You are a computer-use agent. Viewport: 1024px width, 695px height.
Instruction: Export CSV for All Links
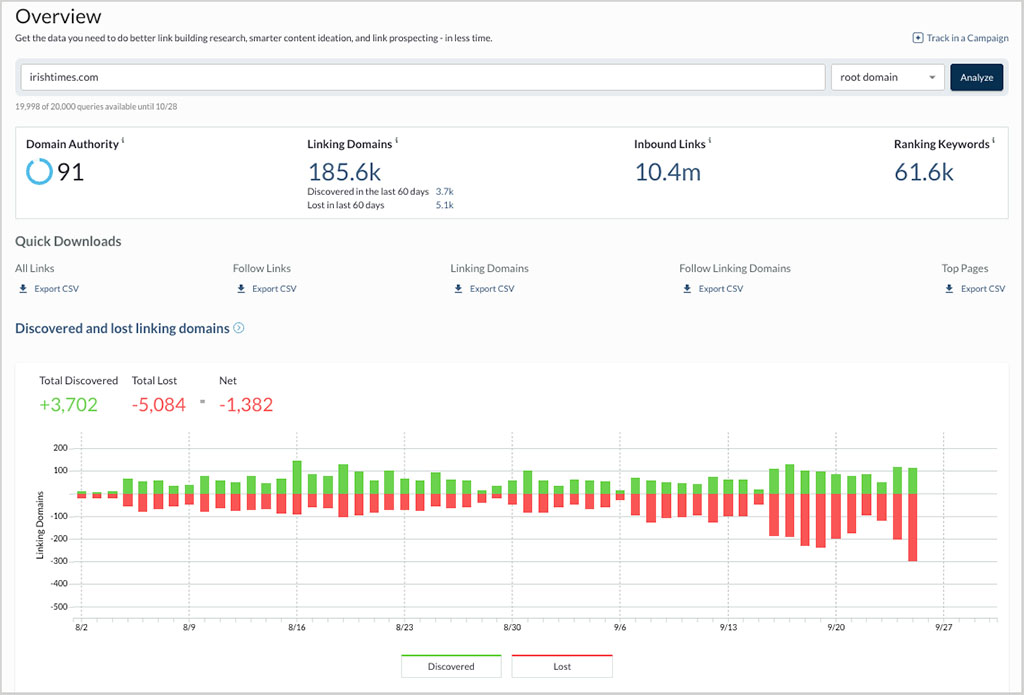point(56,289)
